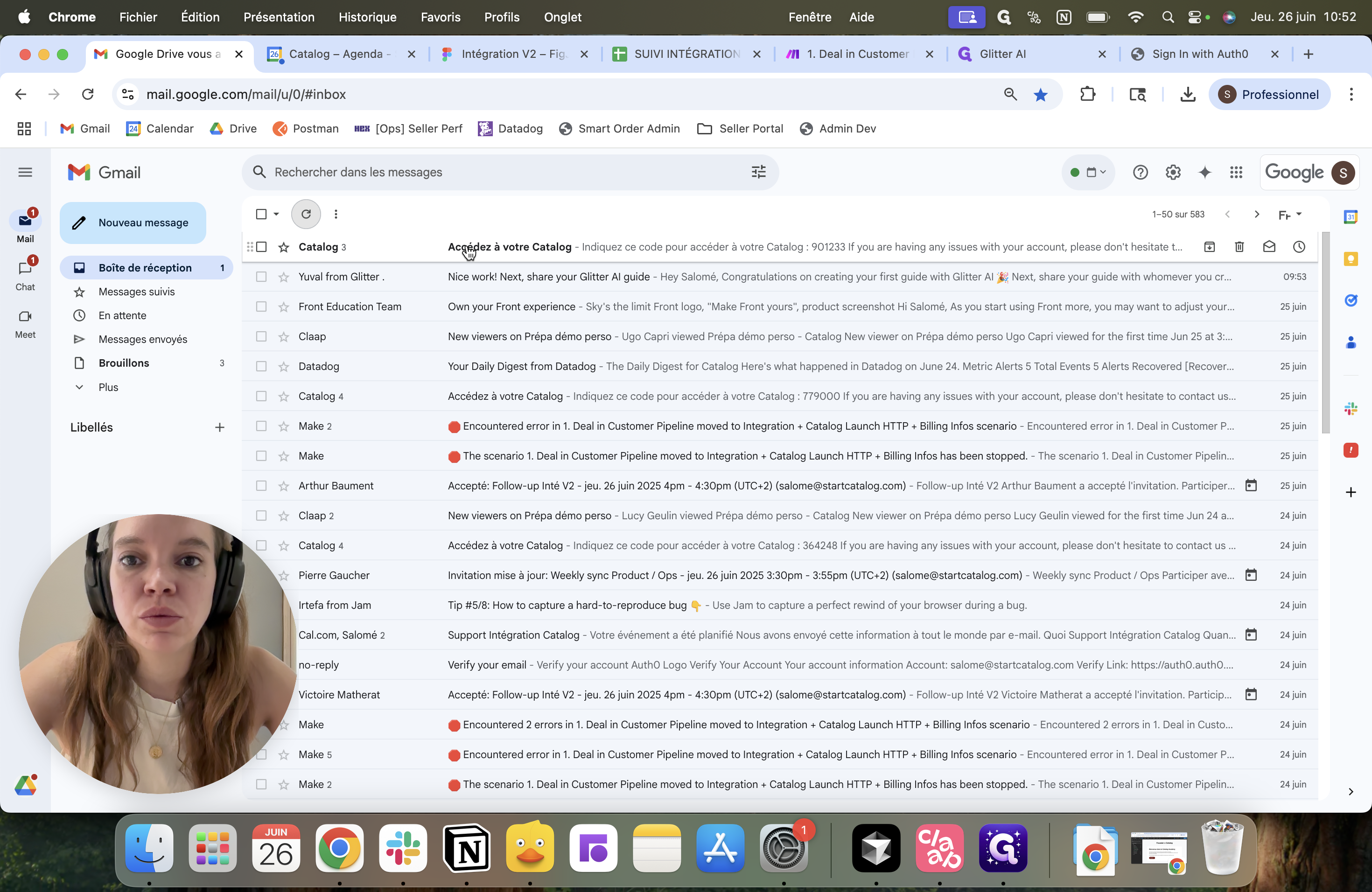Open the Postman bookmark

(x=306, y=128)
